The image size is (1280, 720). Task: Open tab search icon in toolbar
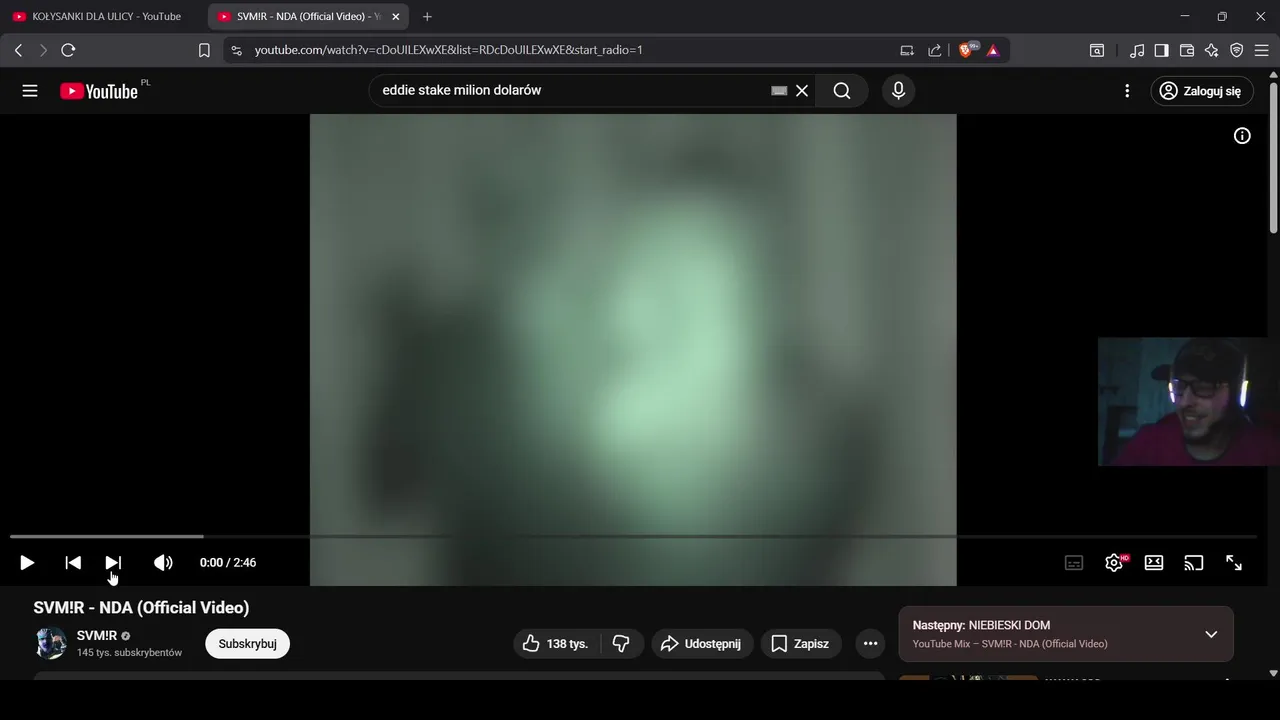(x=1097, y=50)
